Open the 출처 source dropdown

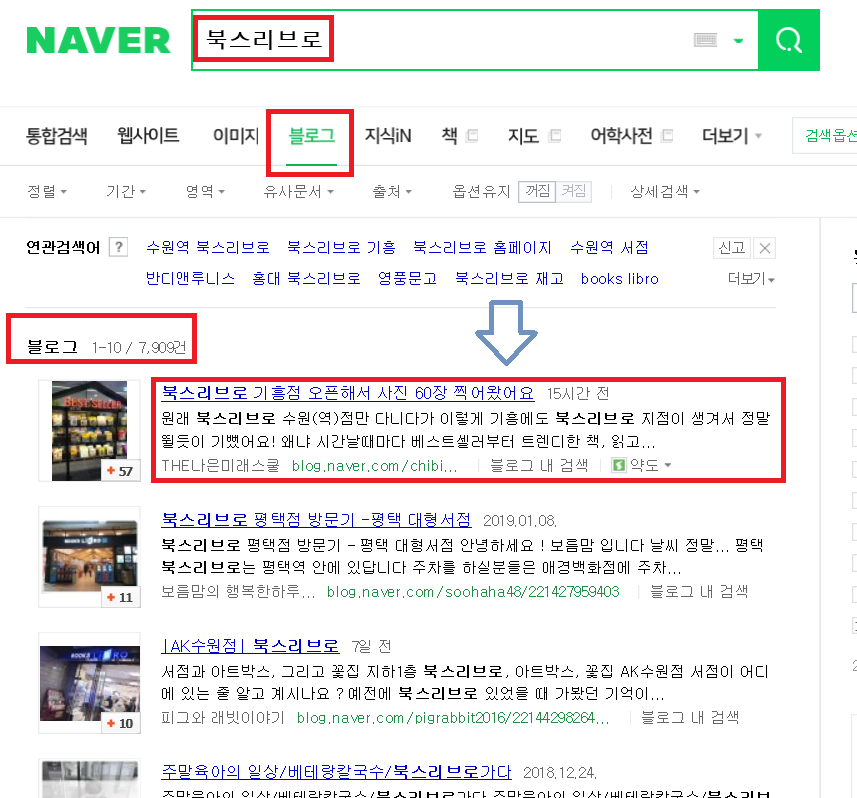392,191
